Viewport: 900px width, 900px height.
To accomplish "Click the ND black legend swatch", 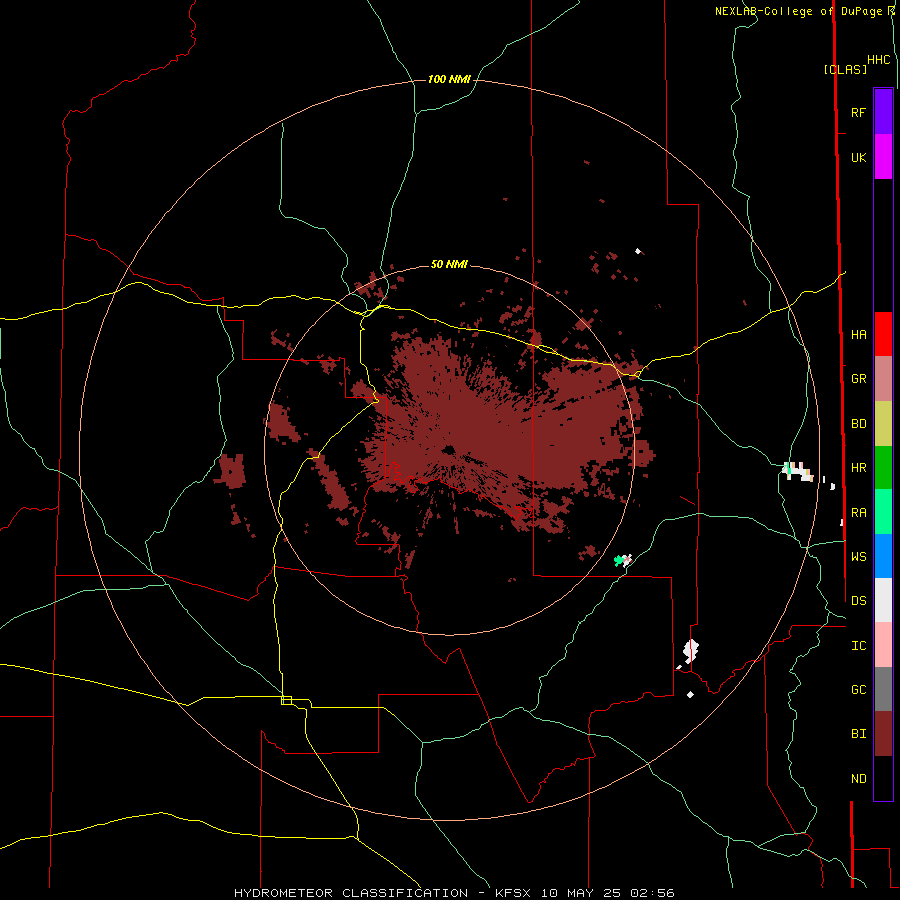I will (883, 778).
